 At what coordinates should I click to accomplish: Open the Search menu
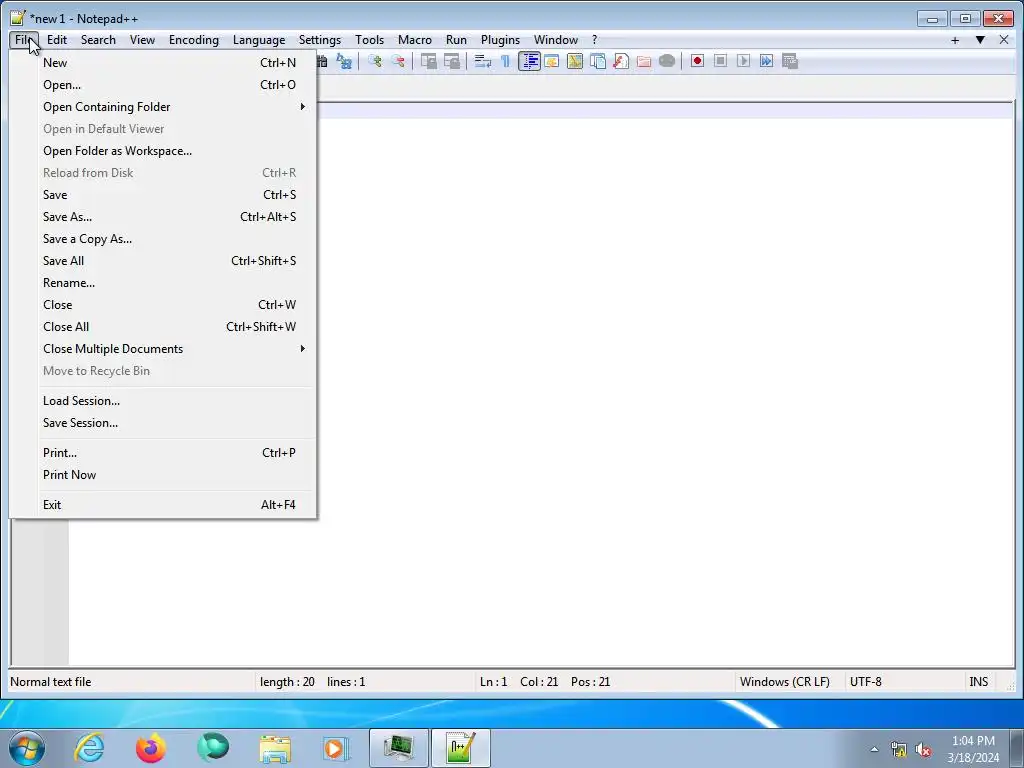[x=98, y=40]
